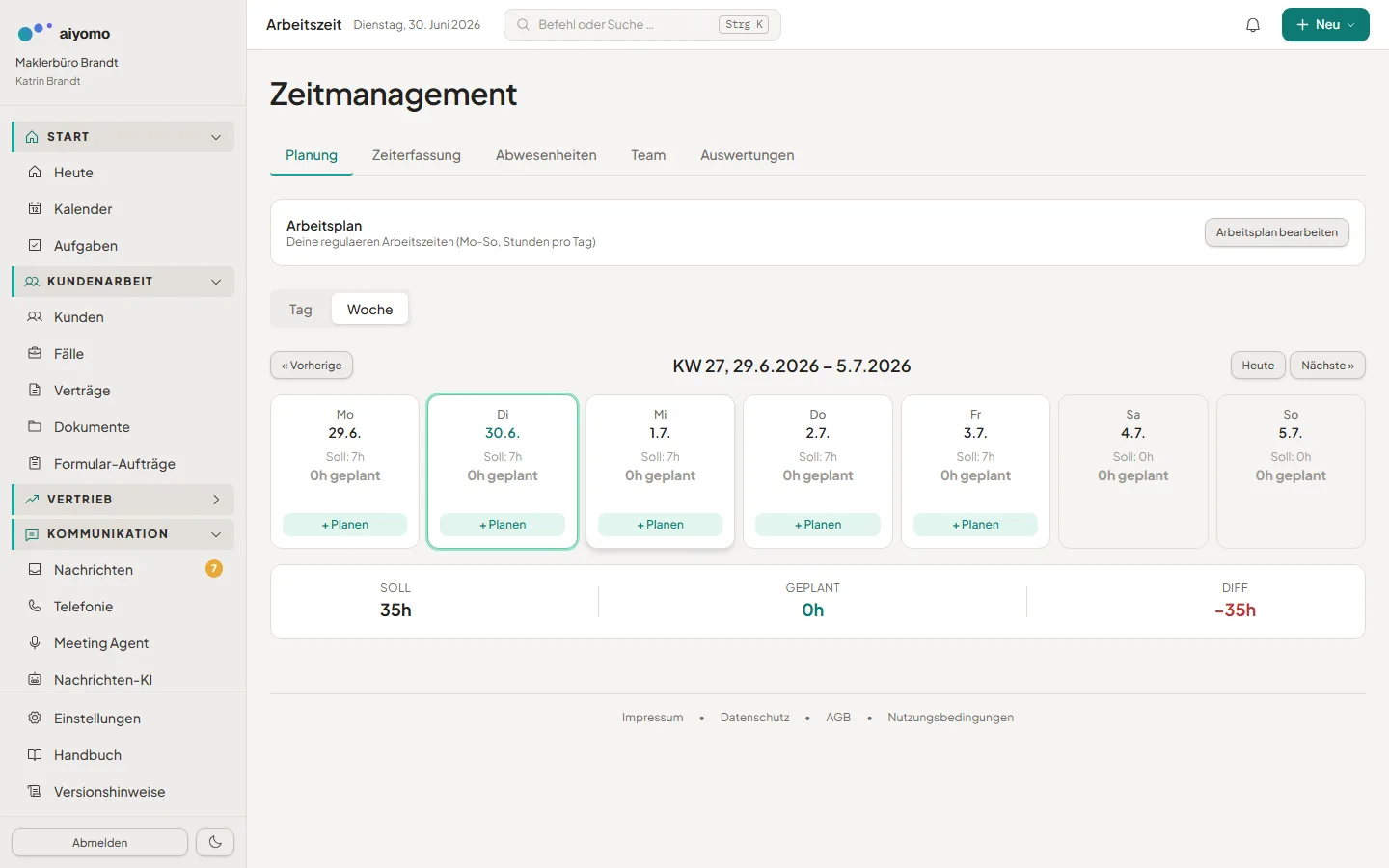The width and height of the screenshot is (1389, 868).
Task: Open the Nachrichten badge showing 7
Action: pos(214,569)
